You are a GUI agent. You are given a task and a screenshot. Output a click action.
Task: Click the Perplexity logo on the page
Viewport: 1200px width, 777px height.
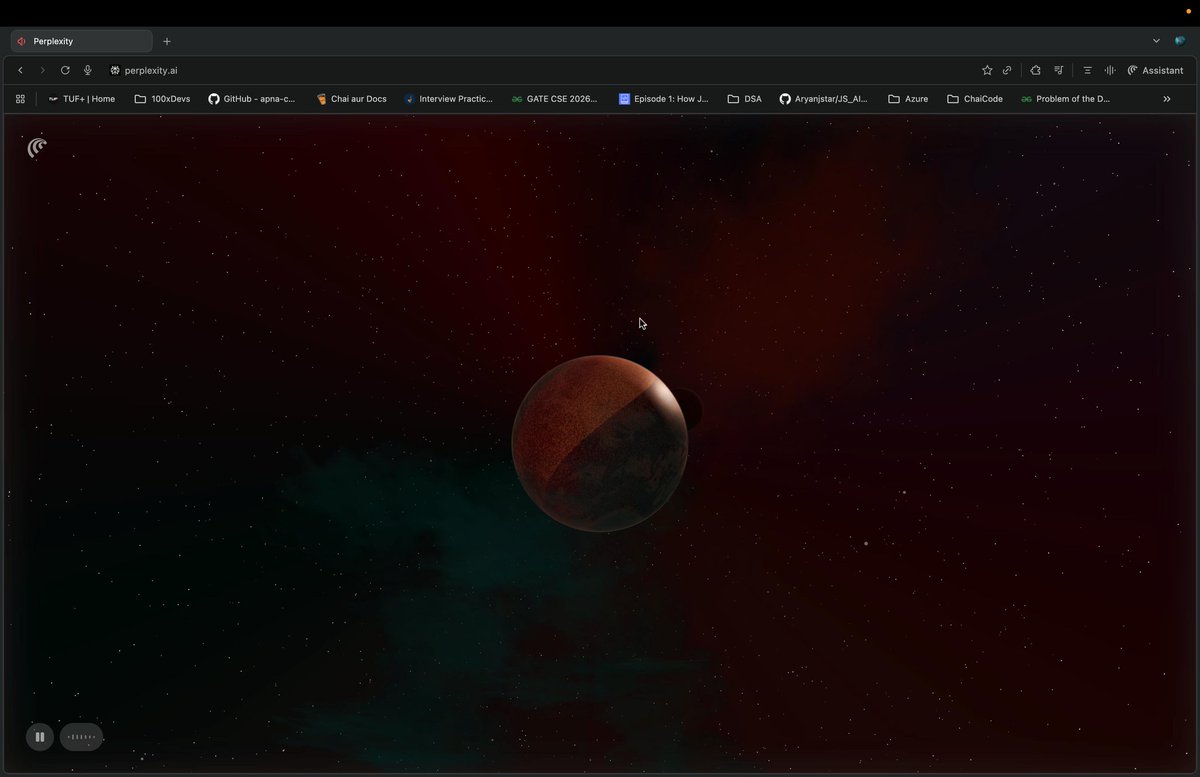pyautogui.click(x=37, y=148)
